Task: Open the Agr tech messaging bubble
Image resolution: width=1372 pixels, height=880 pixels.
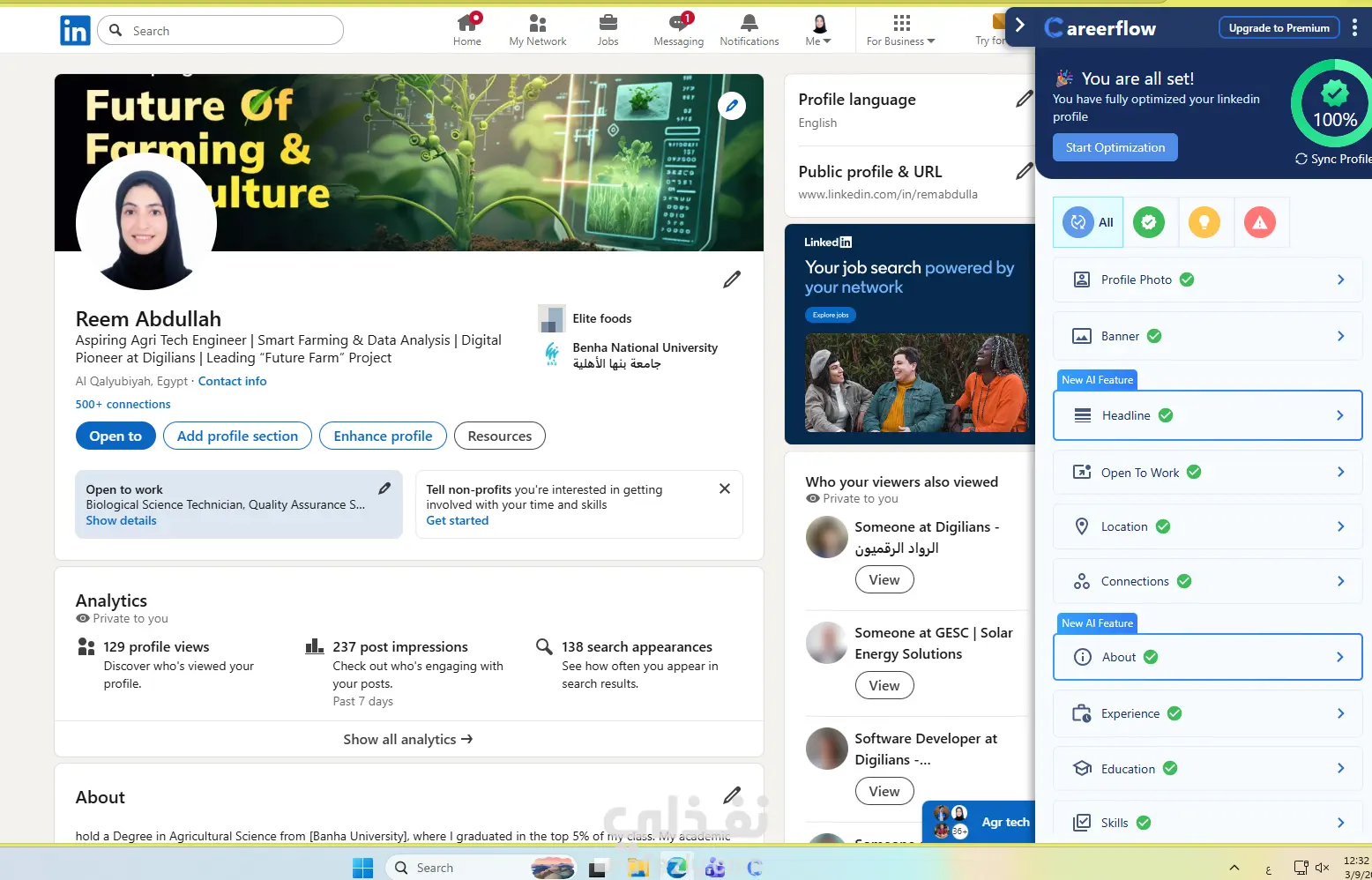Action: coord(979,822)
